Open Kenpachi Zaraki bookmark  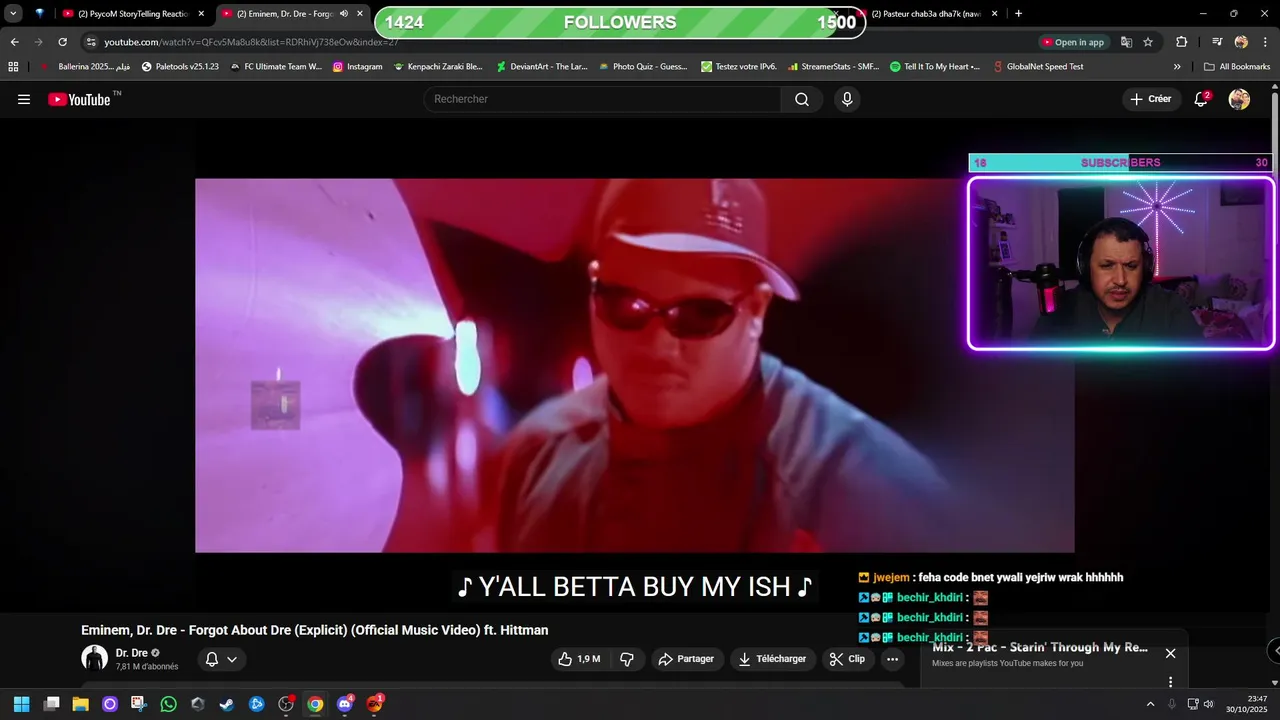pyautogui.click(x=438, y=67)
